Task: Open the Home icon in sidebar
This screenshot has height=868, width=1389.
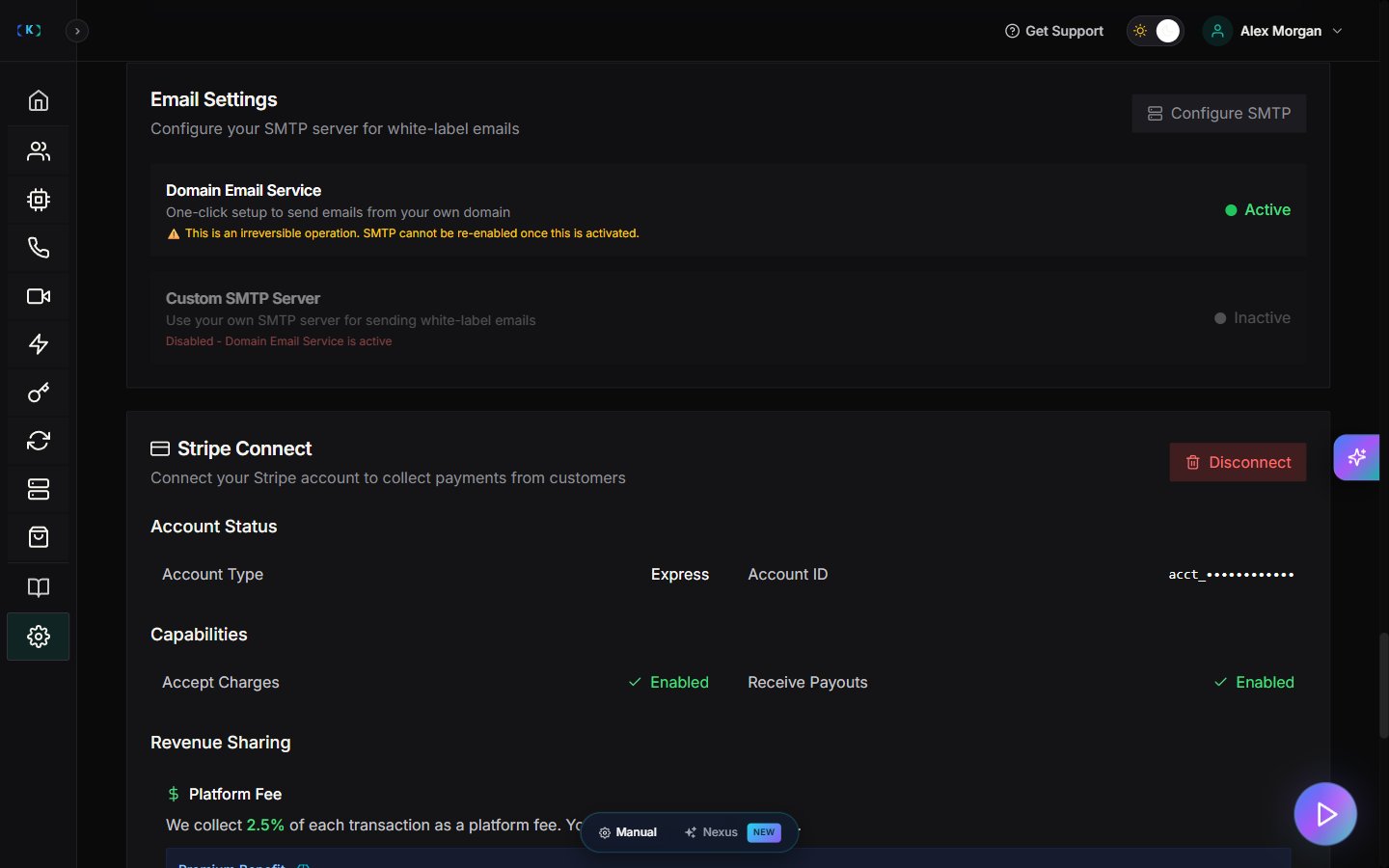Action: point(39,101)
